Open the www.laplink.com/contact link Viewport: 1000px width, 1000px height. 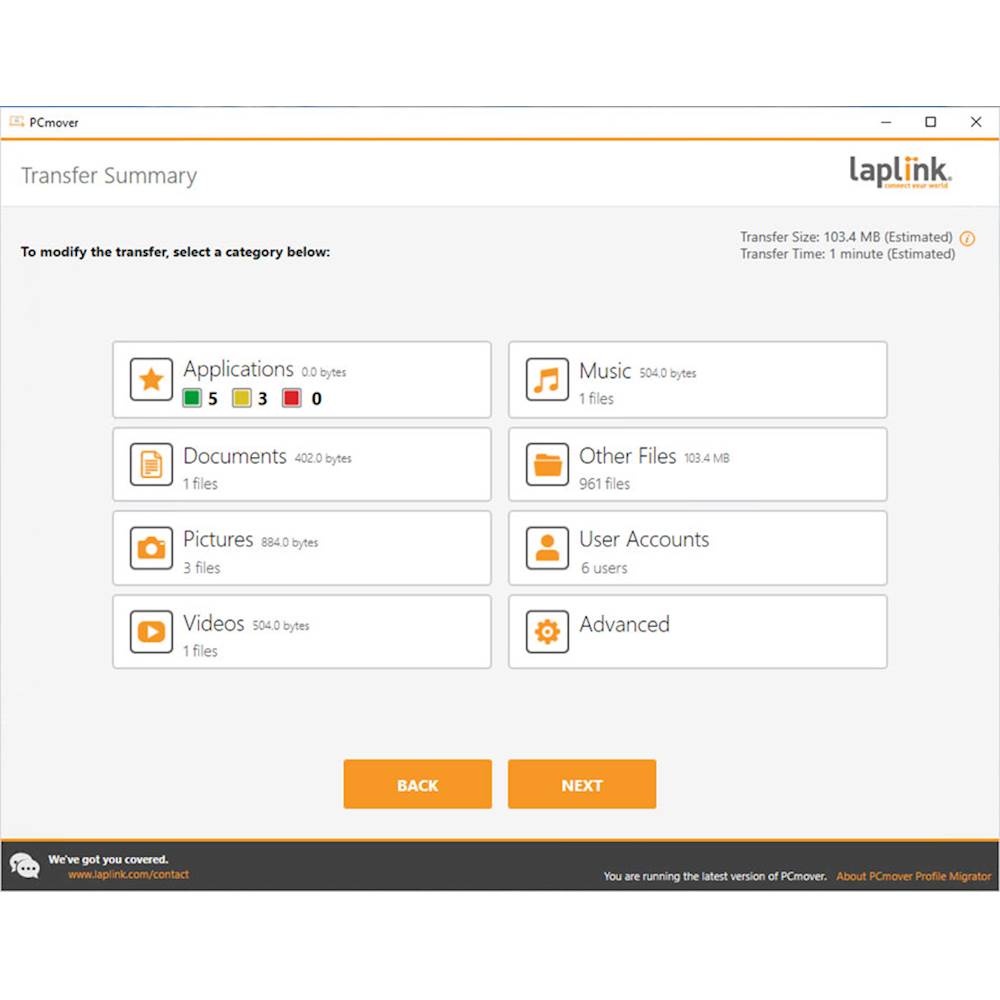click(x=128, y=874)
